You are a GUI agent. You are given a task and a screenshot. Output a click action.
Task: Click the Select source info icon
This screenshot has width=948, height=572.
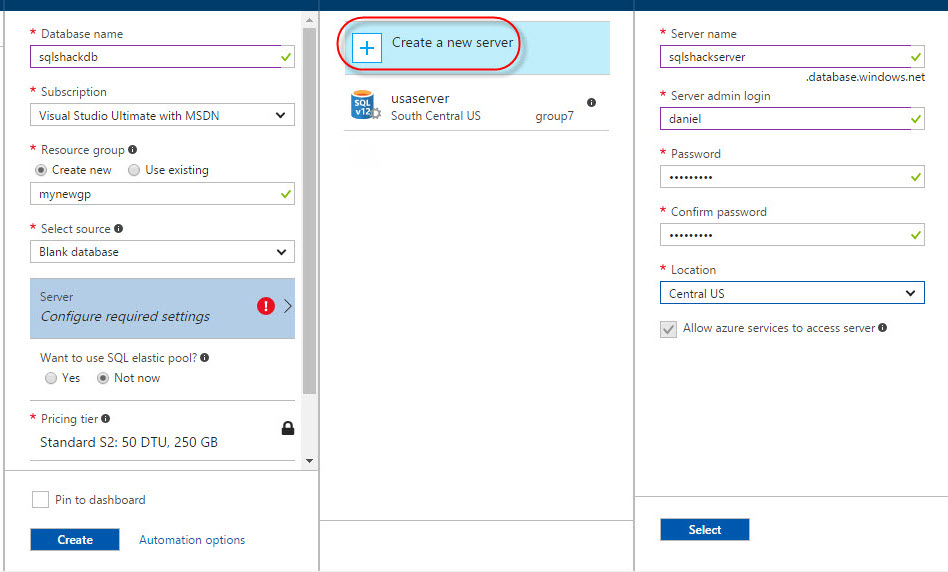118,229
